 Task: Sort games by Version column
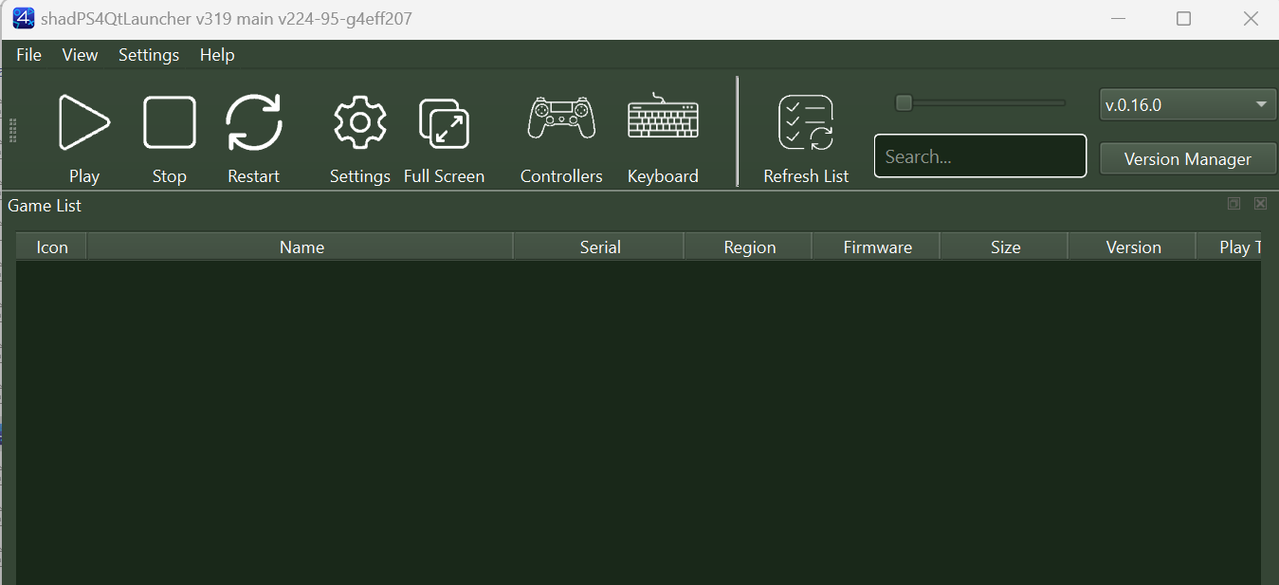[x=1133, y=247]
